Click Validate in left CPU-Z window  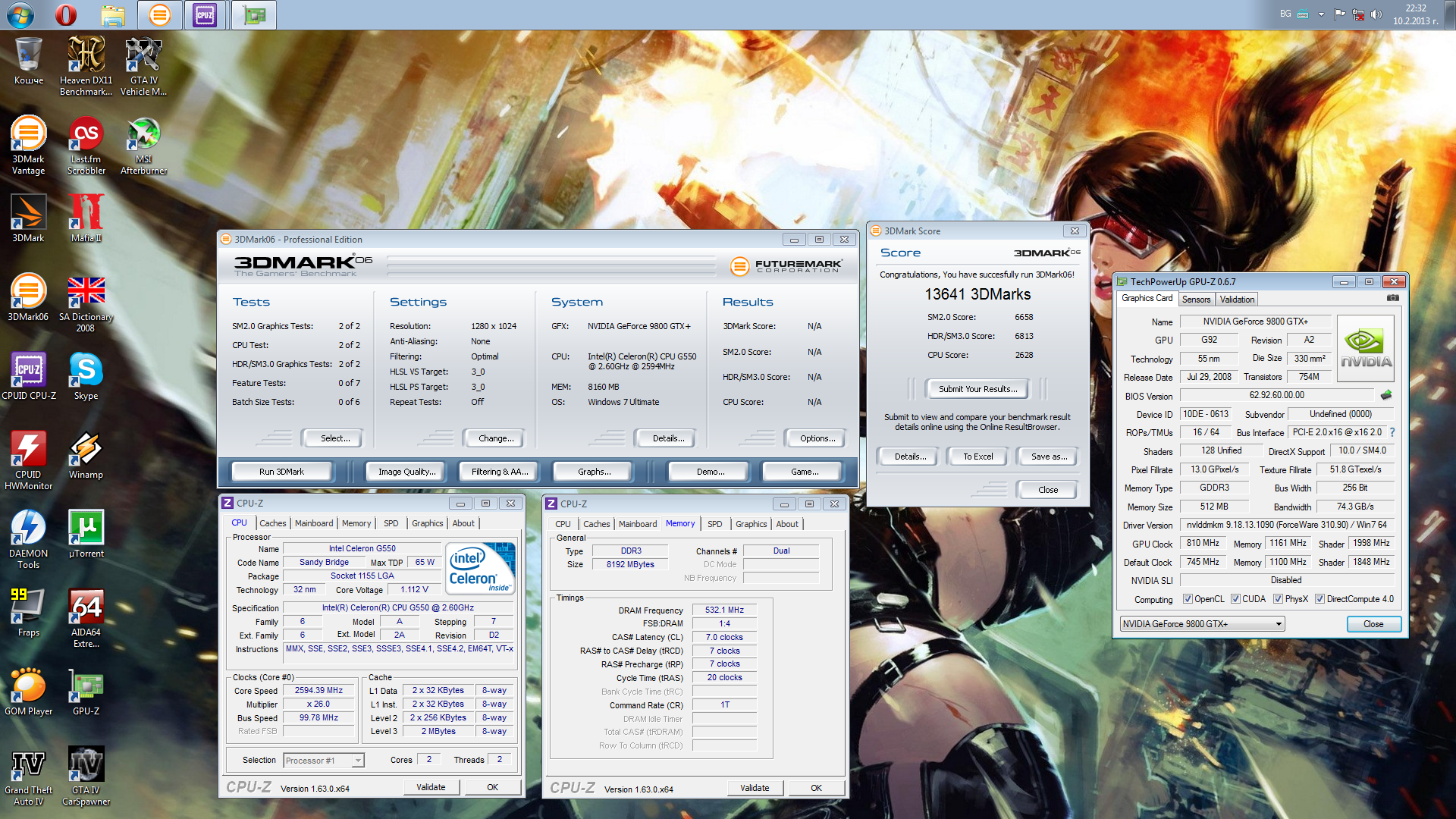431,787
